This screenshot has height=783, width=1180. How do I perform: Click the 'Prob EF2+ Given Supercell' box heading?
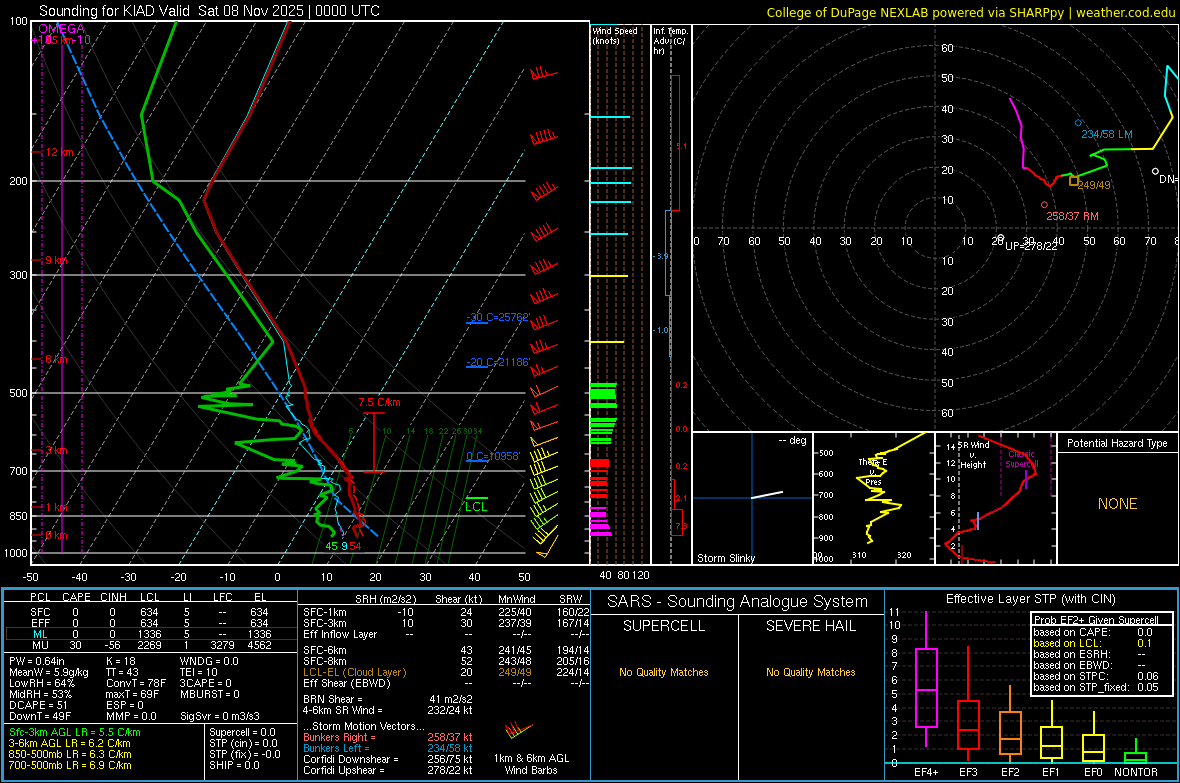pyautogui.click(x=1096, y=620)
